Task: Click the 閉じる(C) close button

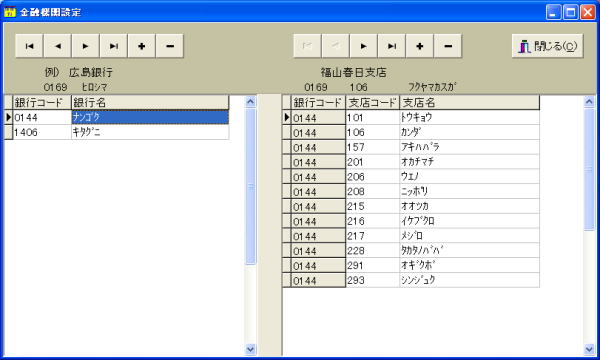Action: (x=548, y=46)
